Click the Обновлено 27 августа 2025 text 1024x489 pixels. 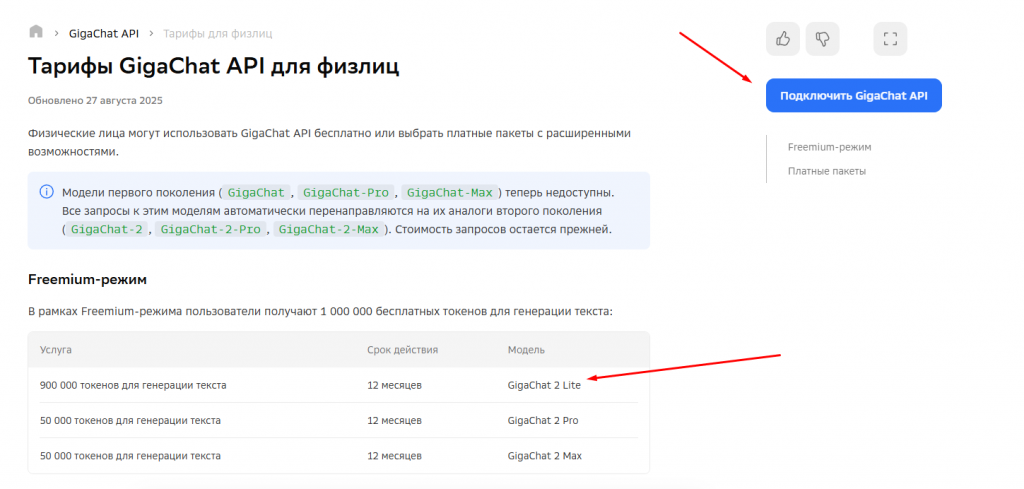95,101
